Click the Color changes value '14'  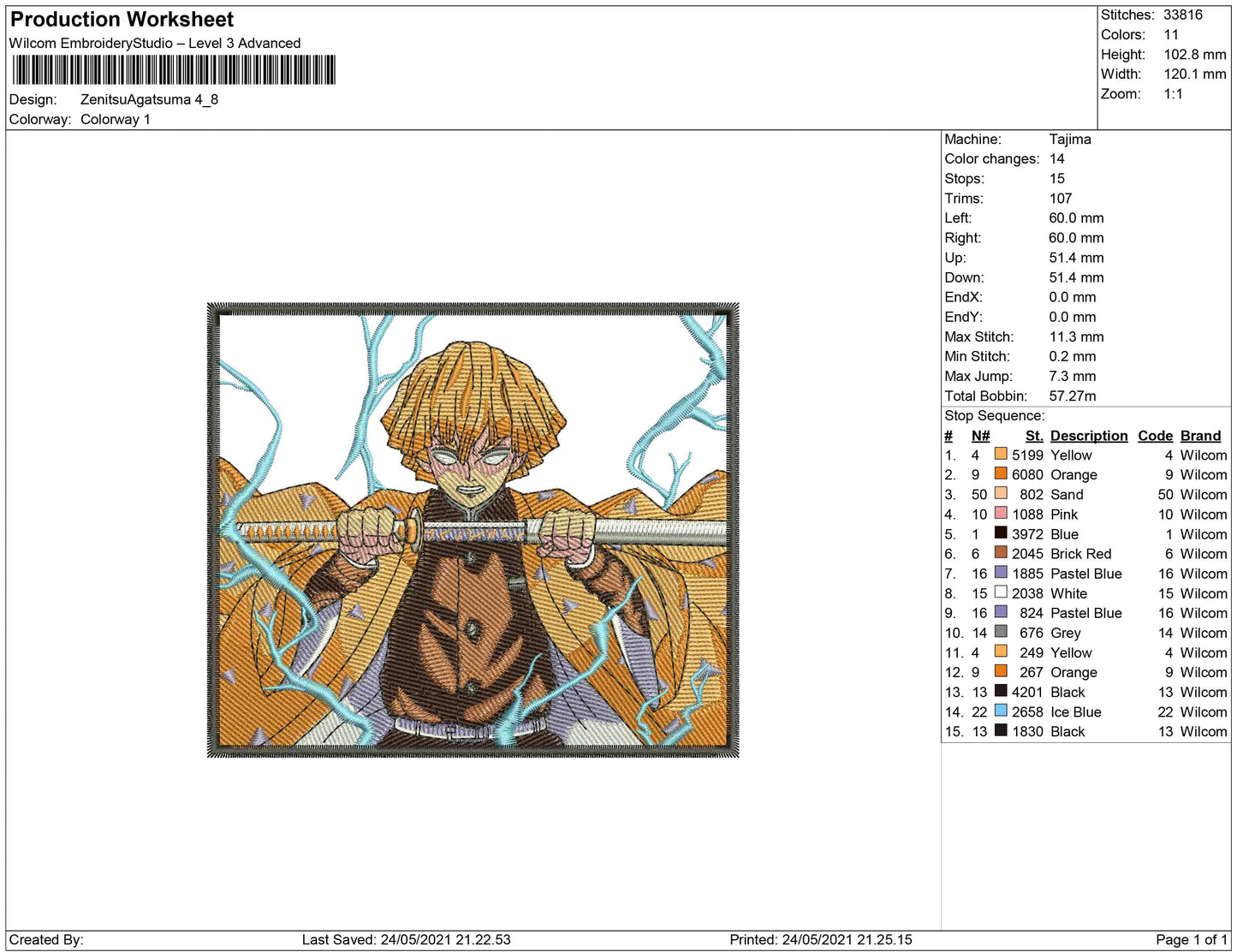[x=1057, y=158]
